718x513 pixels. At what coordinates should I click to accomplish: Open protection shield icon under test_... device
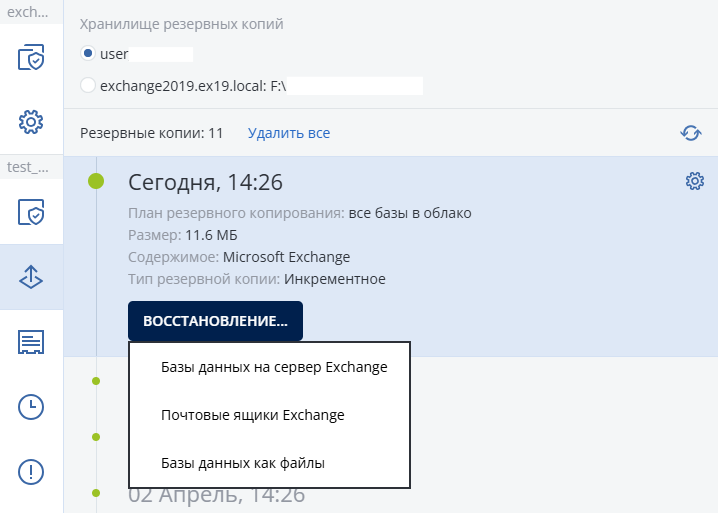31,212
